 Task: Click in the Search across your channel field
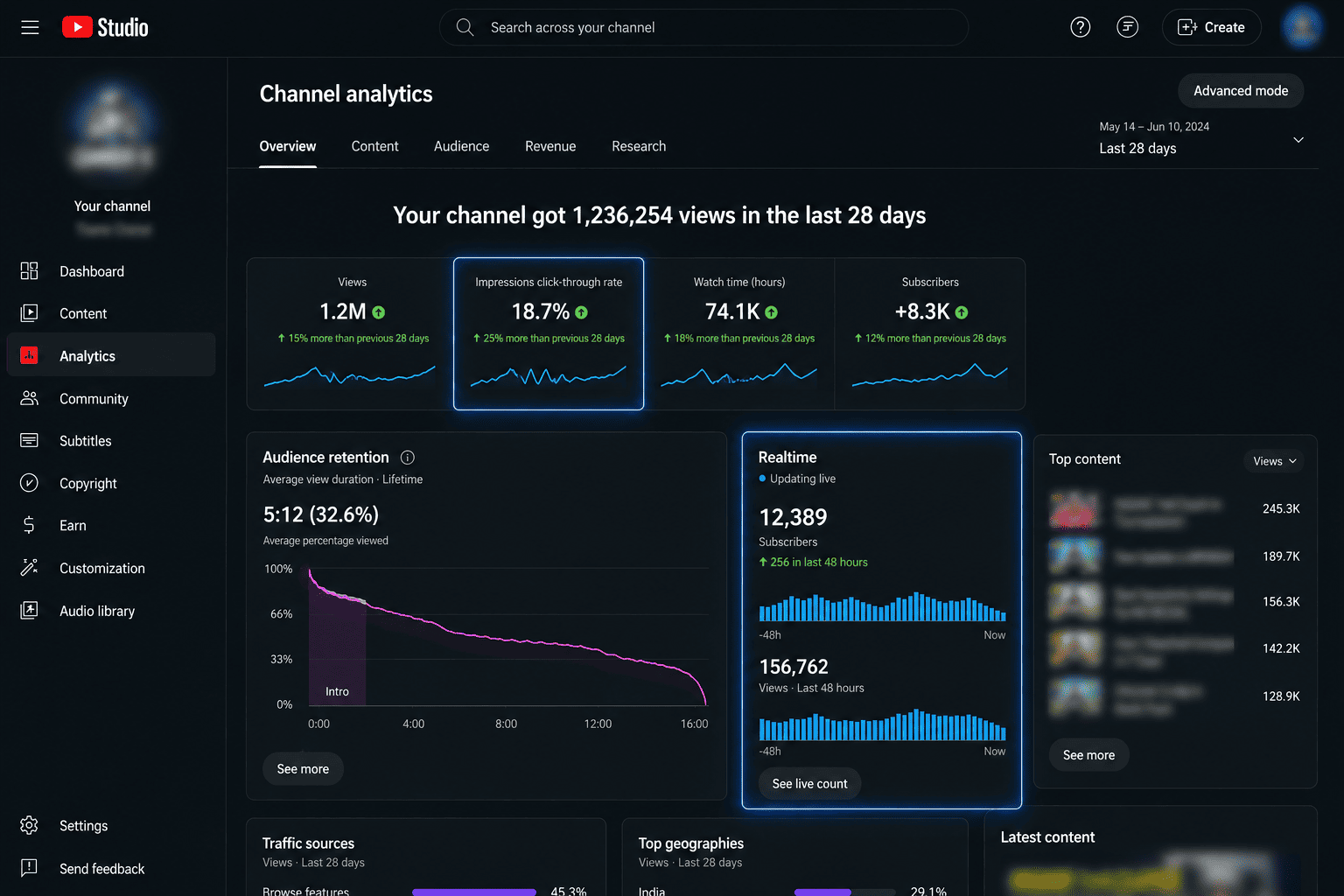pyautogui.click(x=703, y=27)
